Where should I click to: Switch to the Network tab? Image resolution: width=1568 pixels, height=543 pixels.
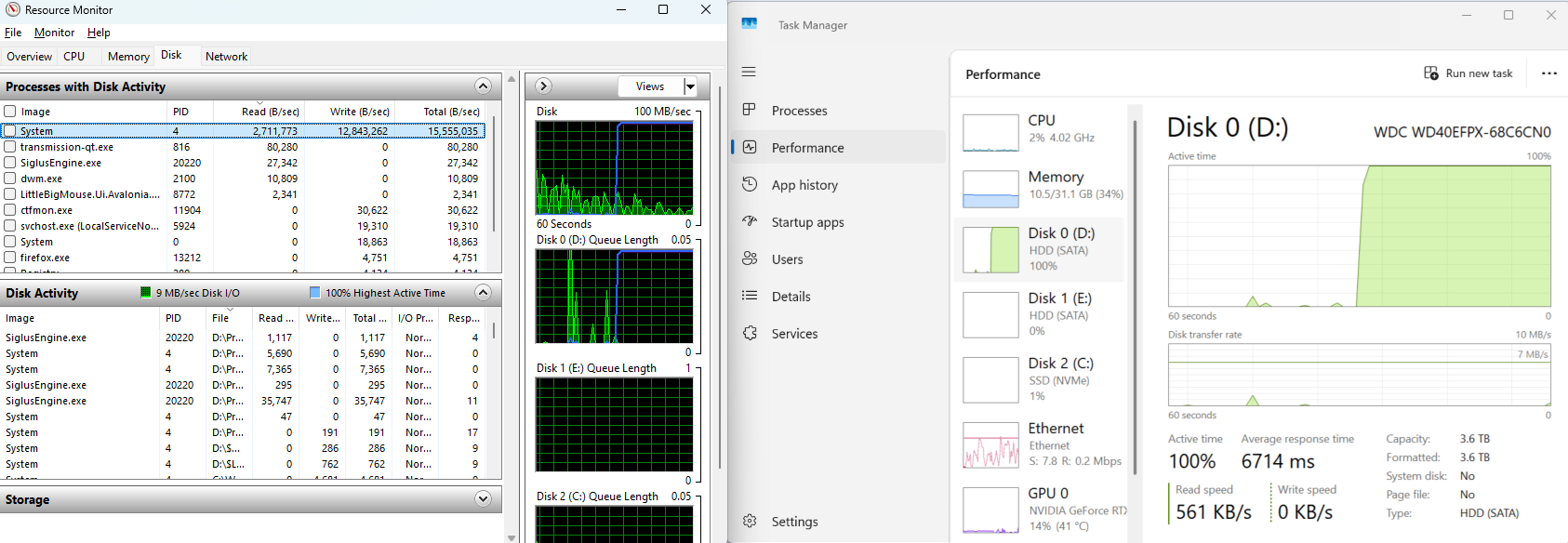[x=226, y=57]
